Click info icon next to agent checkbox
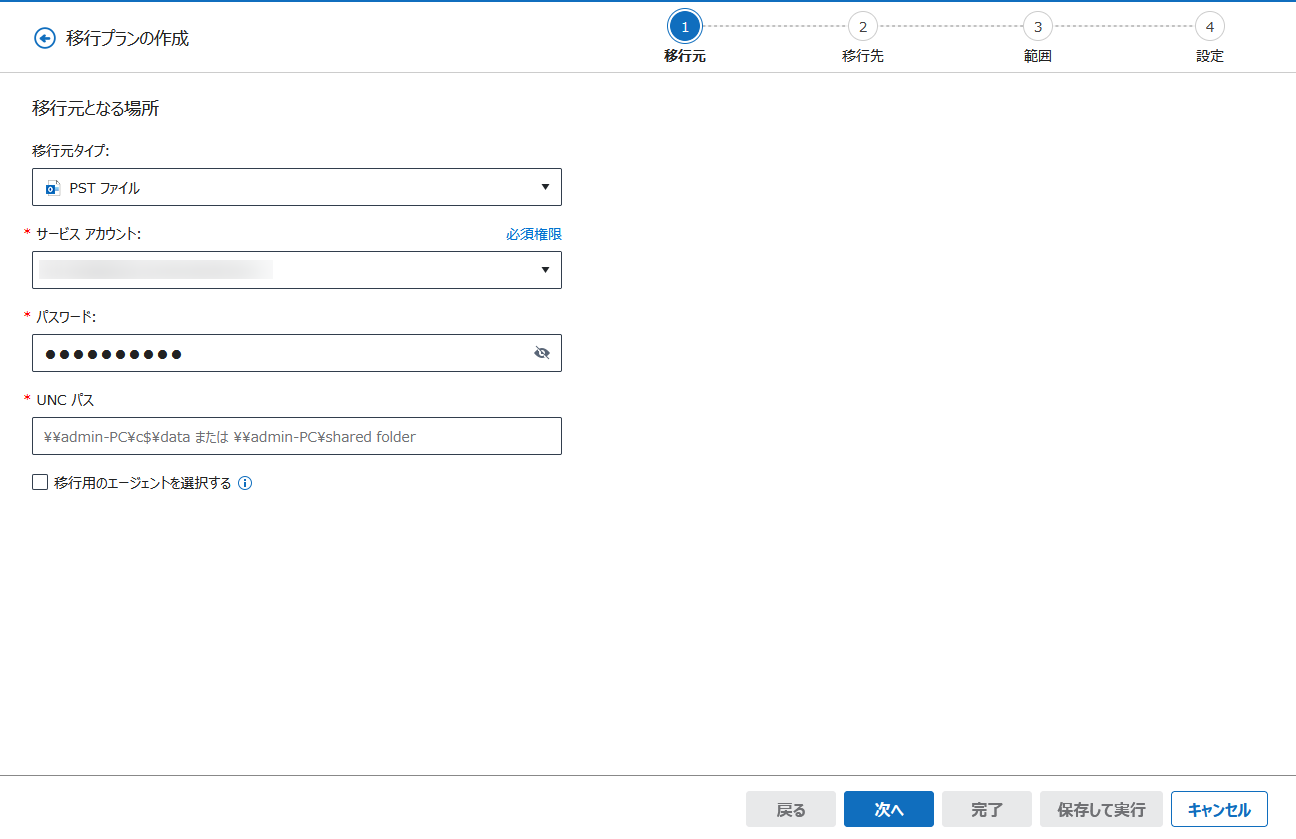The width and height of the screenshot is (1296, 839). coord(245,483)
